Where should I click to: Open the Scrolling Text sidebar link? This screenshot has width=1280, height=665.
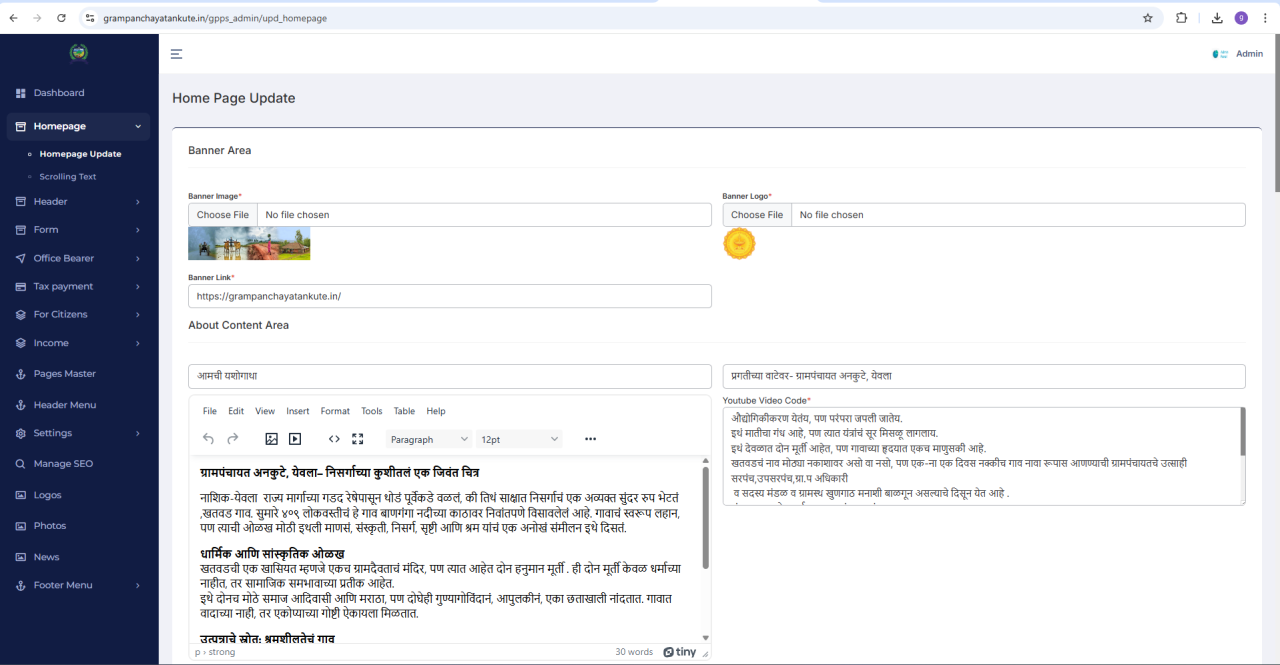pos(68,177)
